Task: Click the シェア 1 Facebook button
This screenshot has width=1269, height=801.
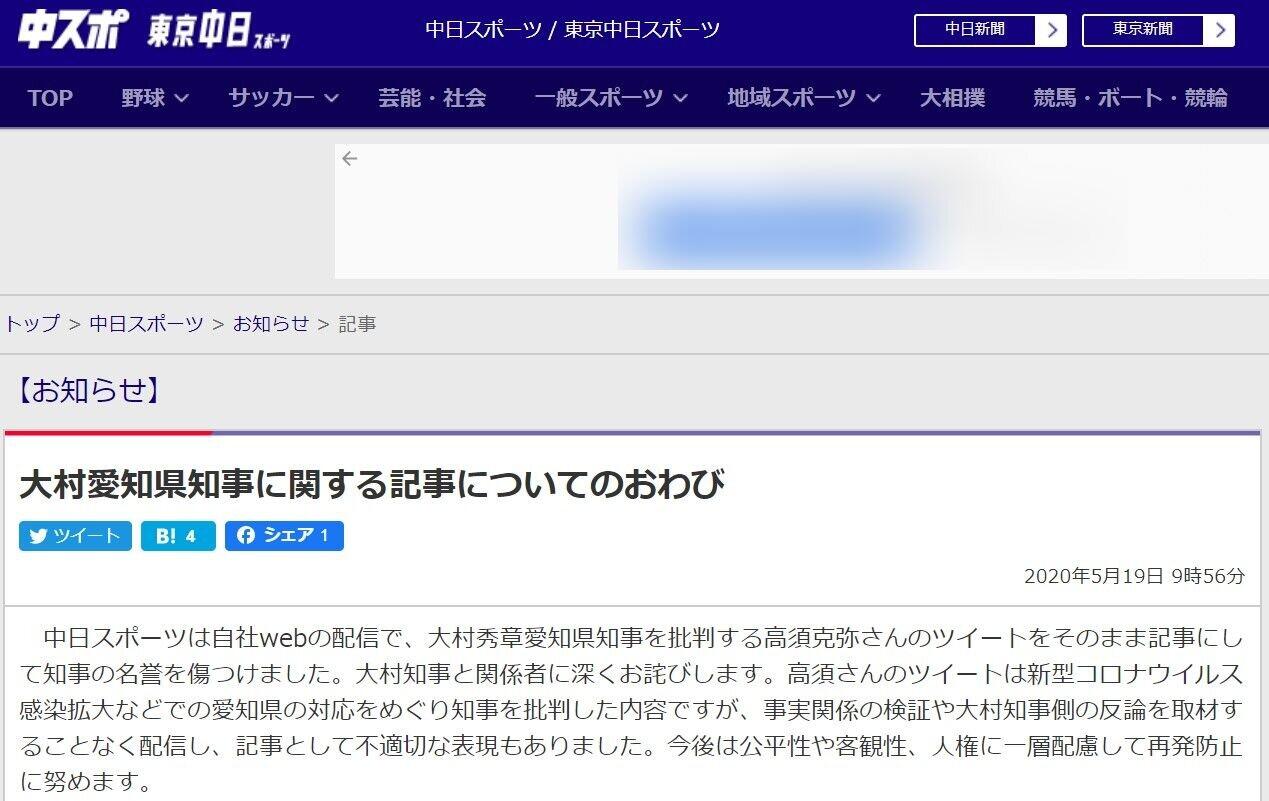Action: coord(285,536)
